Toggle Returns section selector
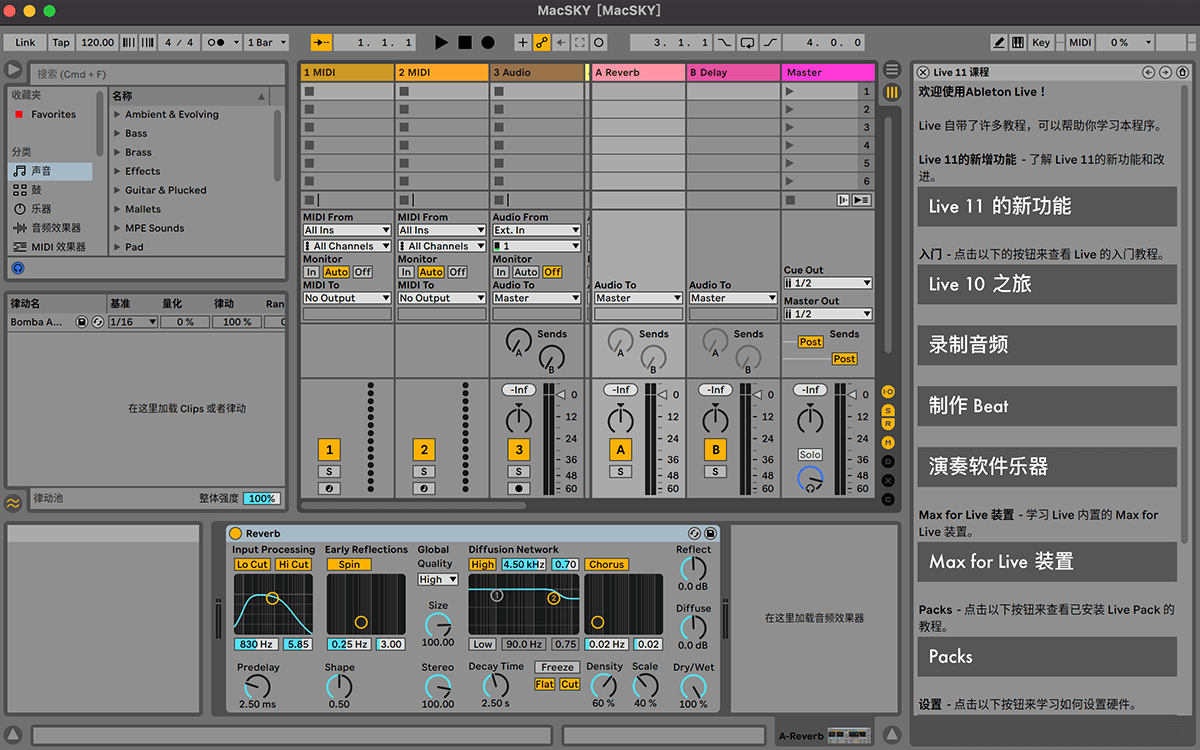The height and width of the screenshot is (750, 1200). 888,424
